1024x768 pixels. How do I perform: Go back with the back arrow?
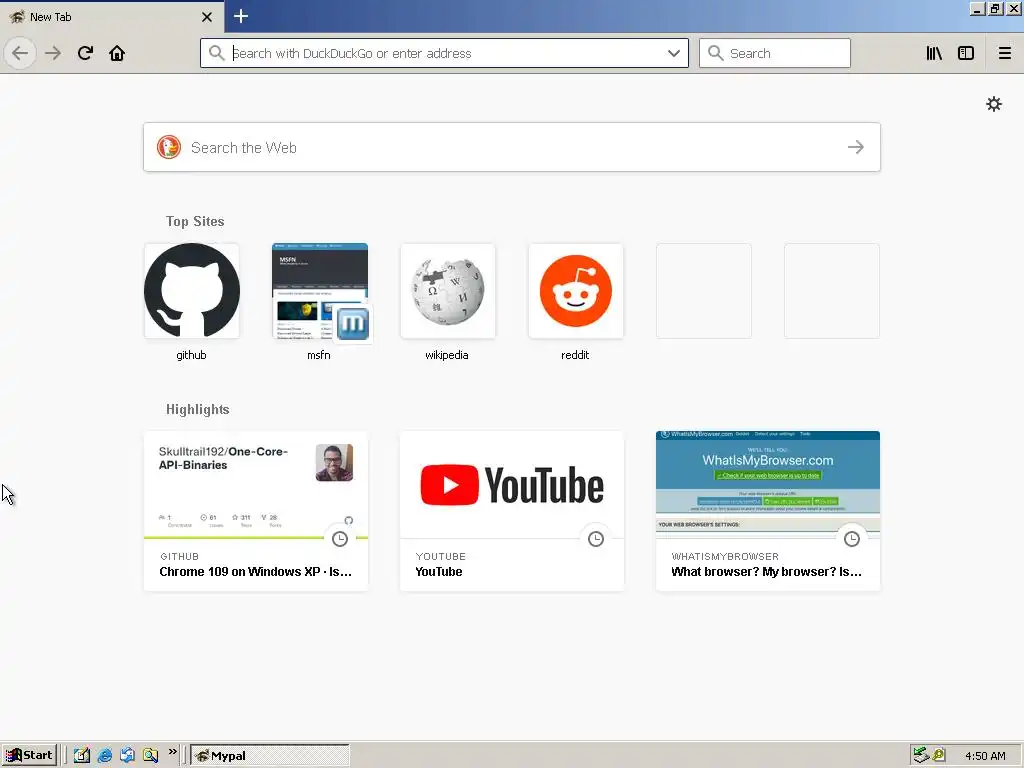point(20,53)
